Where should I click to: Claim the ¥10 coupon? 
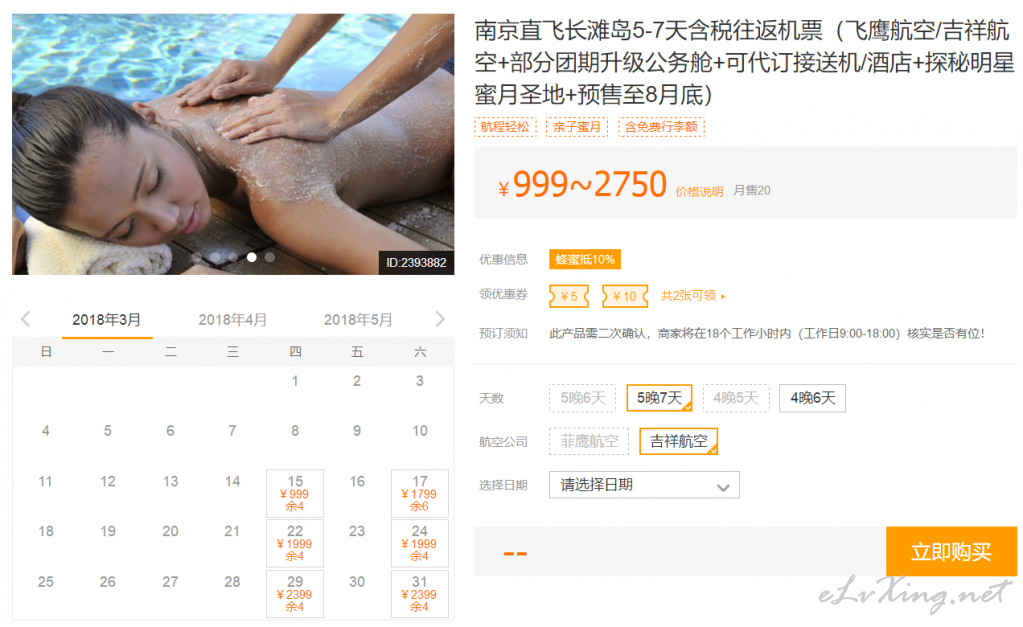tap(624, 296)
